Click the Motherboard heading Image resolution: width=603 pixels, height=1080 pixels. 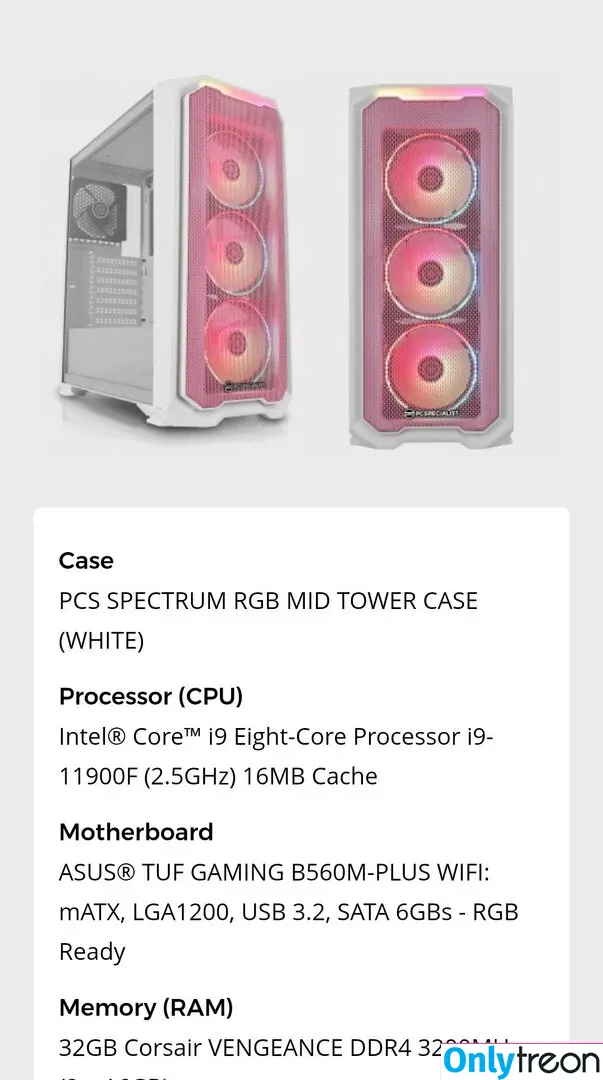click(x=136, y=832)
